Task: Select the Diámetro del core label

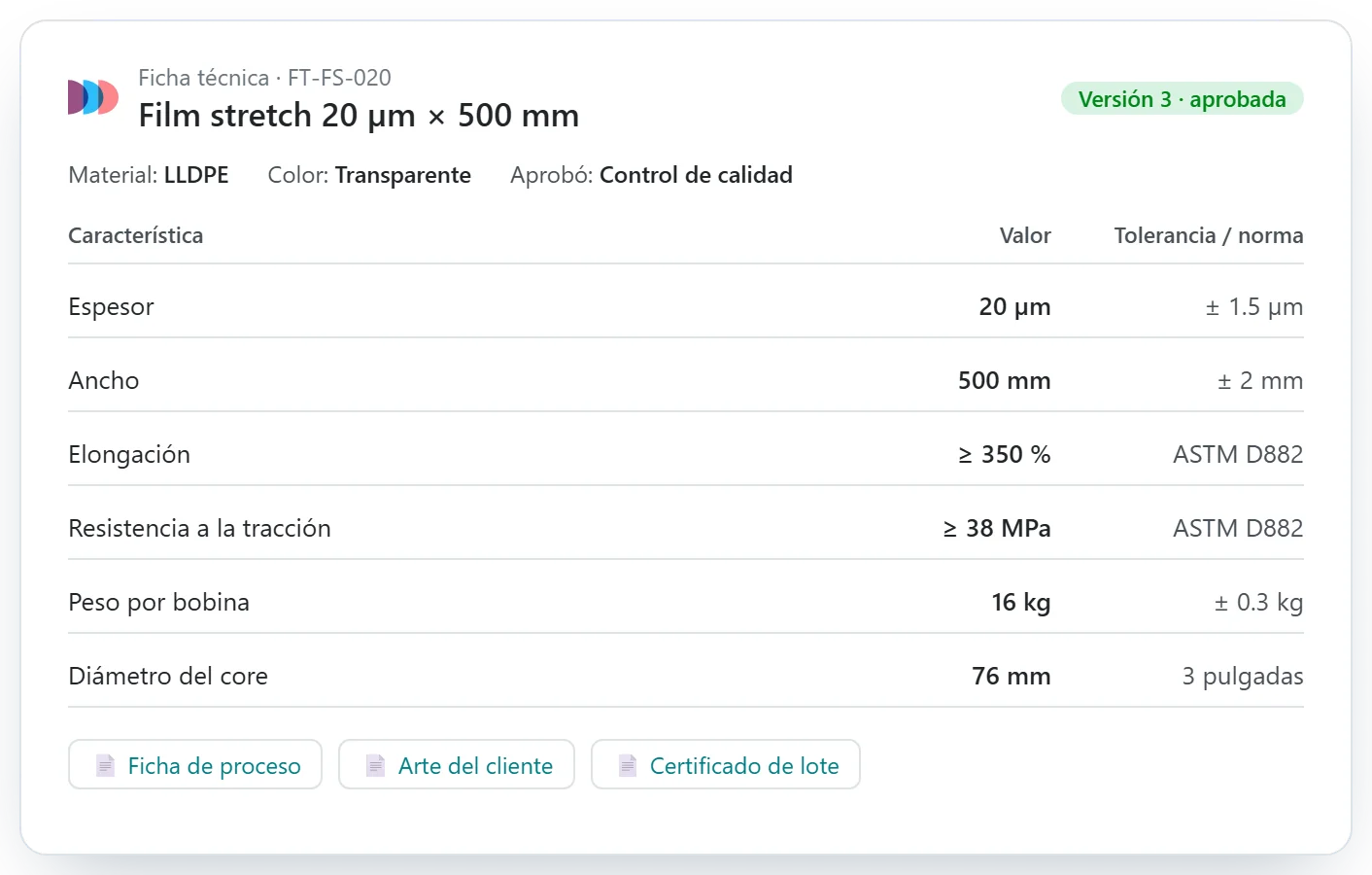Action: tap(168, 677)
